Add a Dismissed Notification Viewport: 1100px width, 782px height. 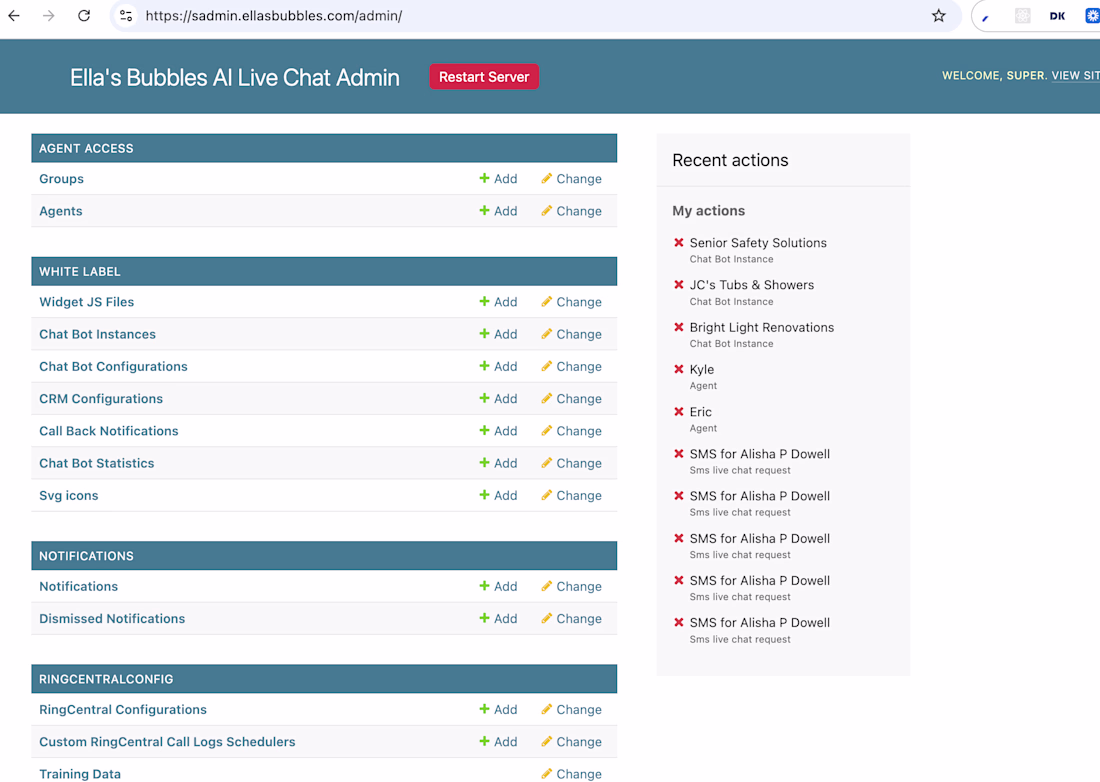point(498,619)
